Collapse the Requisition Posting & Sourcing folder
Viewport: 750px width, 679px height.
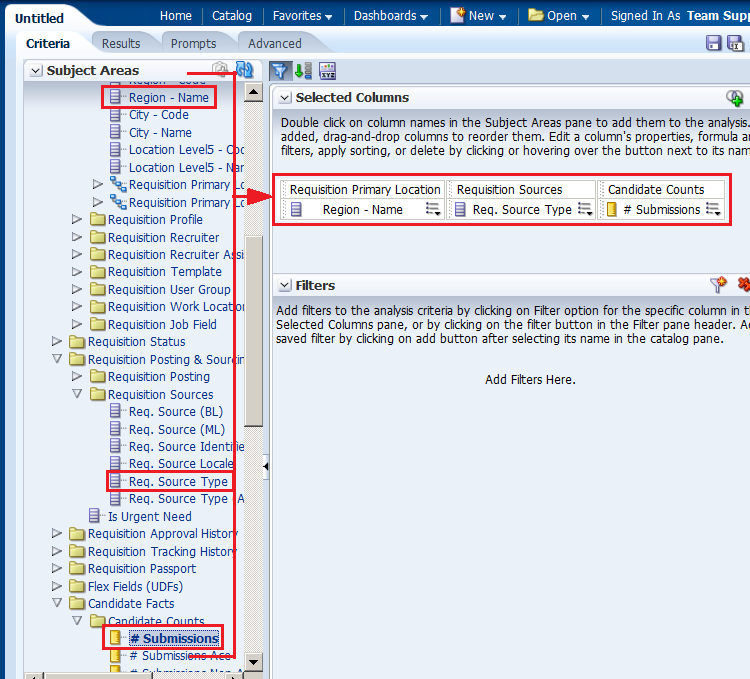(57, 359)
